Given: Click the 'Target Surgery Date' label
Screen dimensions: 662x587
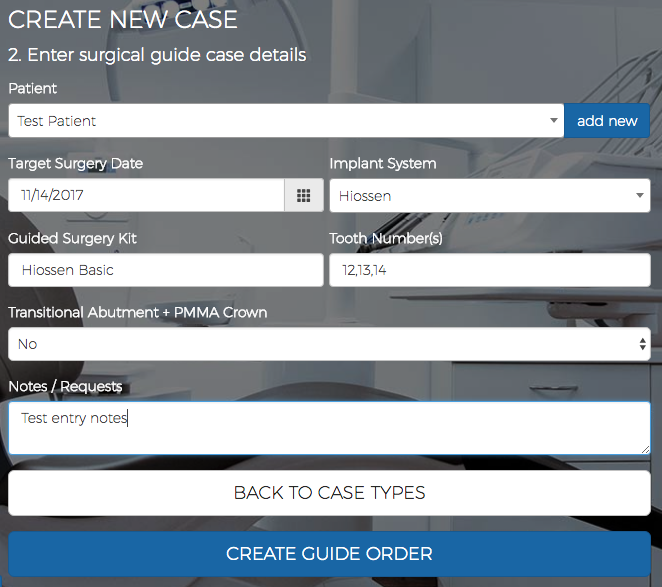Looking at the screenshot, I should click(x=76, y=164).
